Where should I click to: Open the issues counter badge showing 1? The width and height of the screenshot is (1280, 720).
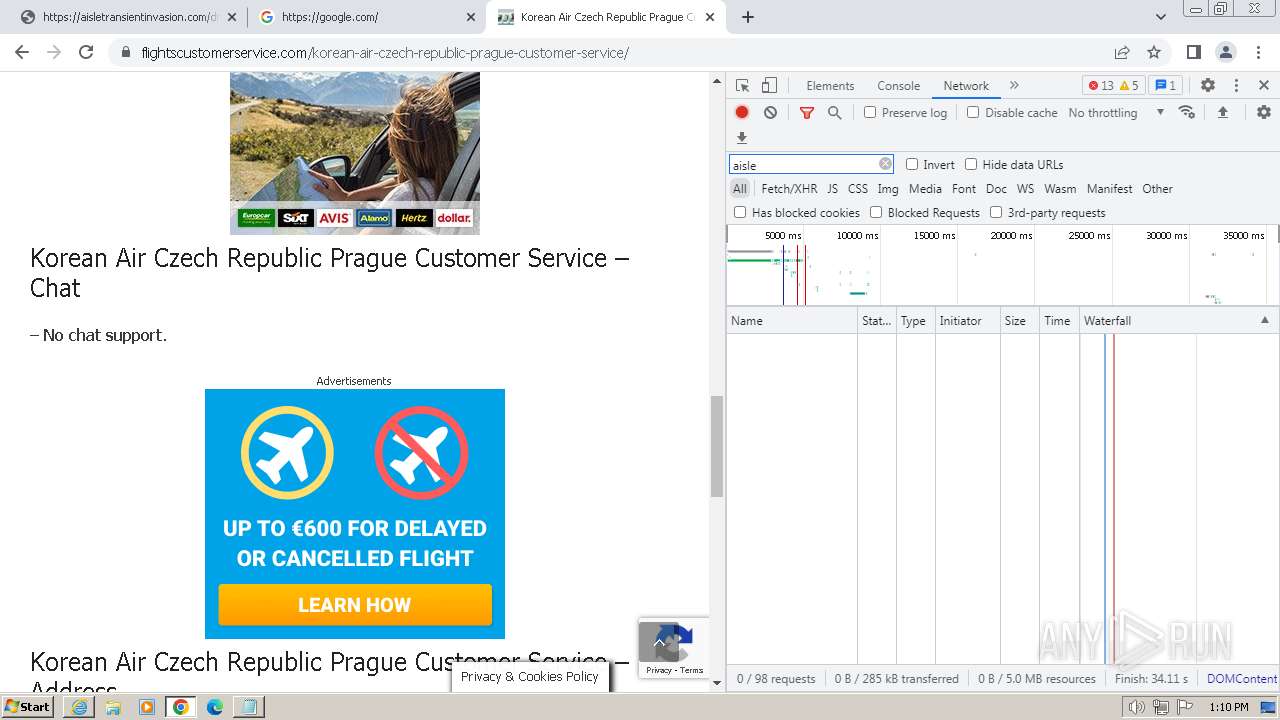tap(1165, 85)
